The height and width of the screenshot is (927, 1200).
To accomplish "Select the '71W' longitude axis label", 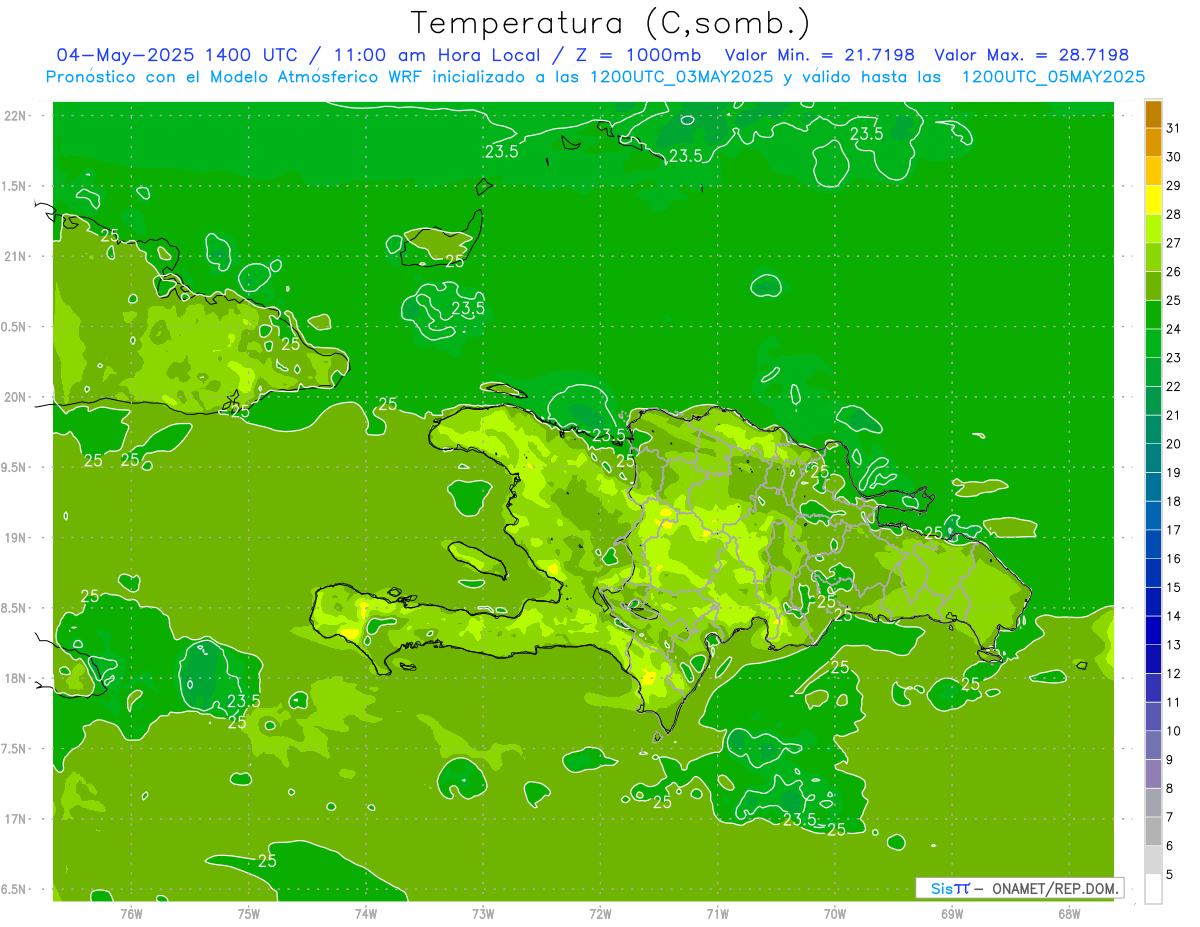I will [x=717, y=913].
